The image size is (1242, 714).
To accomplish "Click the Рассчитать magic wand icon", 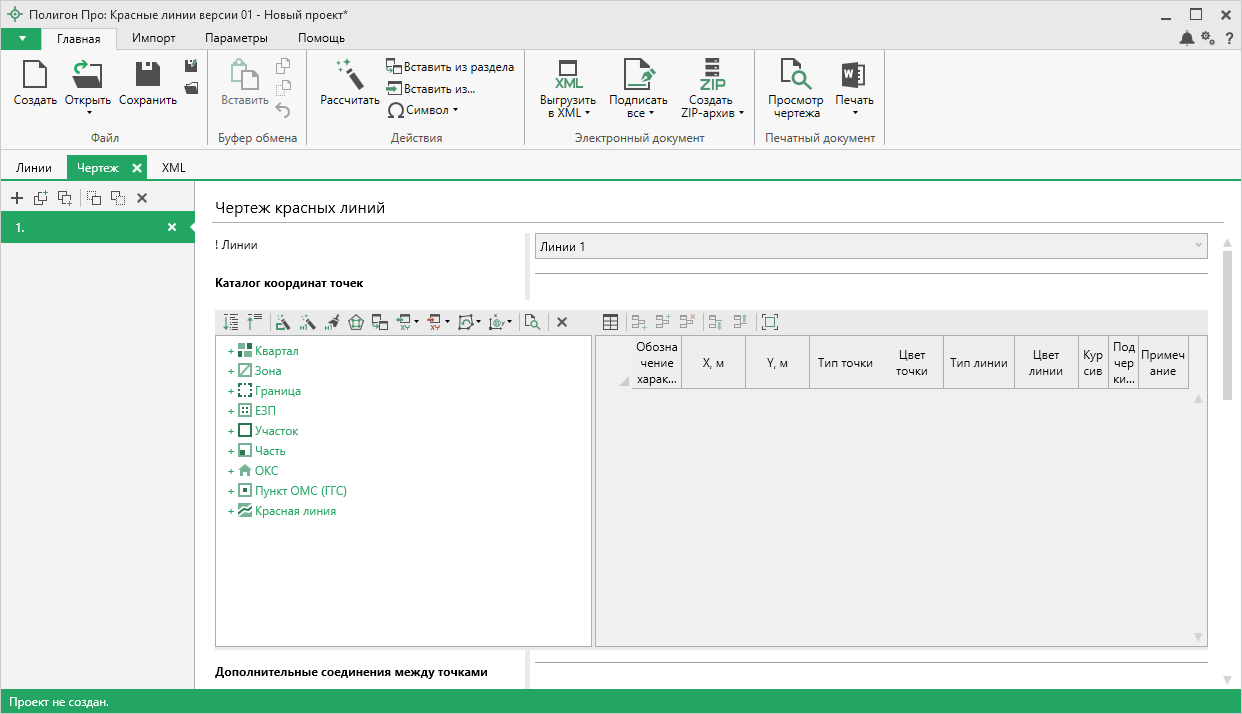I will [x=349, y=74].
